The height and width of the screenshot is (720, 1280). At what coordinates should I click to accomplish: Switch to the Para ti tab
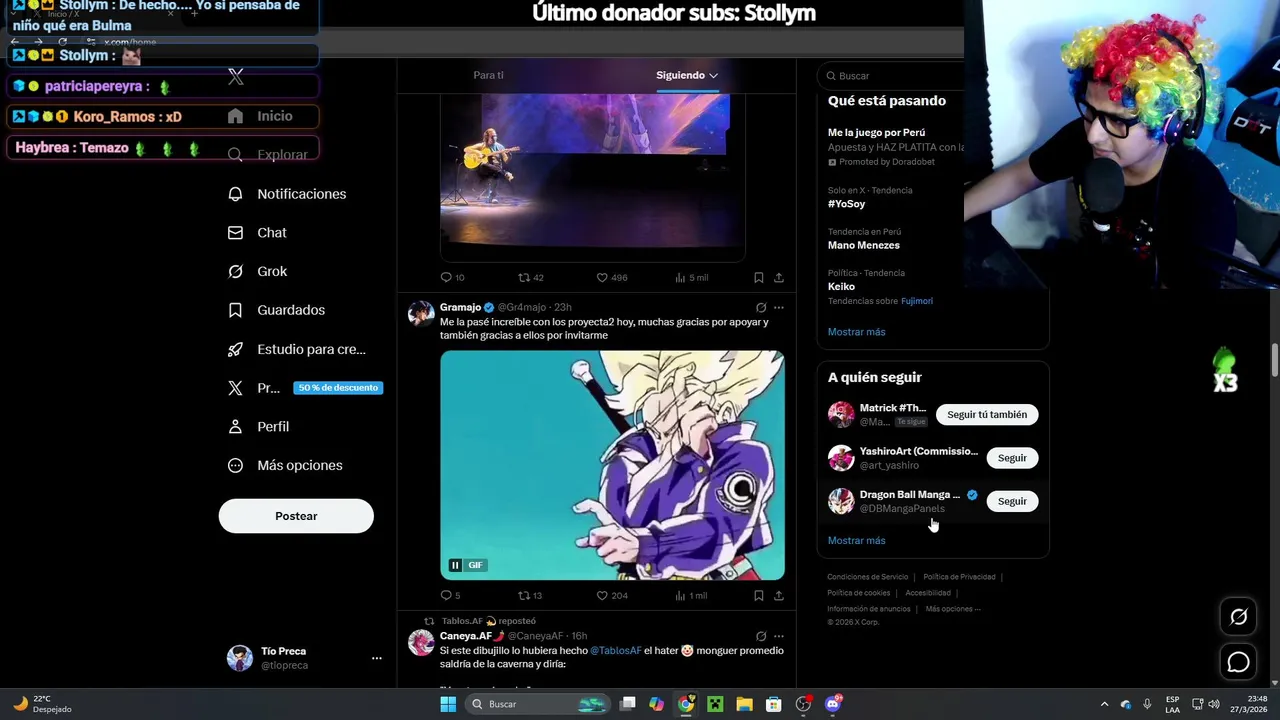[489, 75]
